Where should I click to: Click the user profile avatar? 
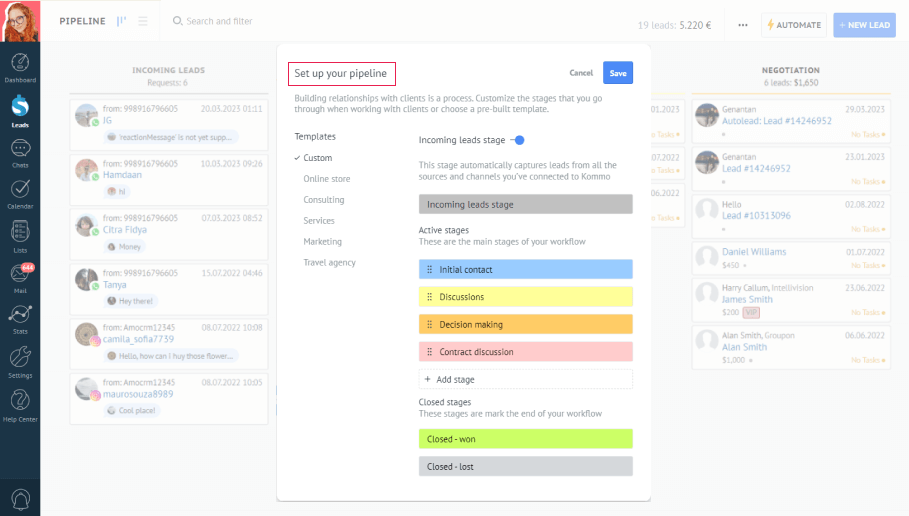click(20, 21)
